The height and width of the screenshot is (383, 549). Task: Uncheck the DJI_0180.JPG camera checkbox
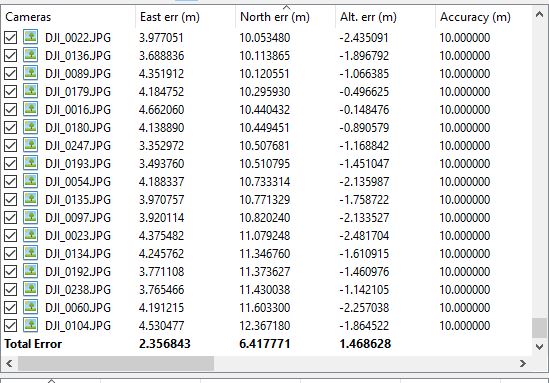tap(11, 127)
